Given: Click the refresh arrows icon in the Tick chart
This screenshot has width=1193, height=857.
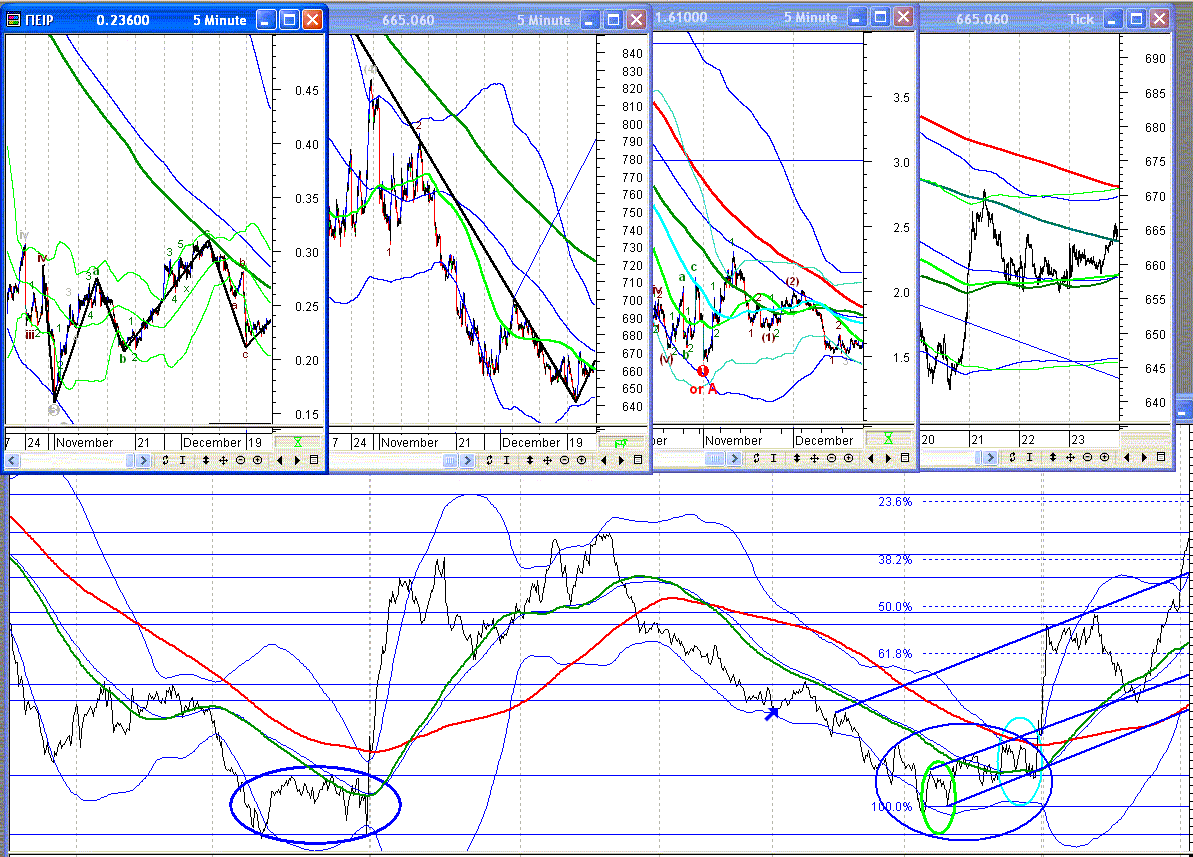Looking at the screenshot, I should tap(1012, 457).
